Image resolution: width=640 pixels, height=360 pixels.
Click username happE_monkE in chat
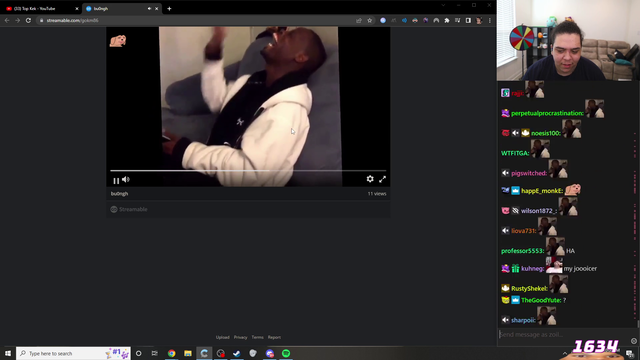coord(542,191)
